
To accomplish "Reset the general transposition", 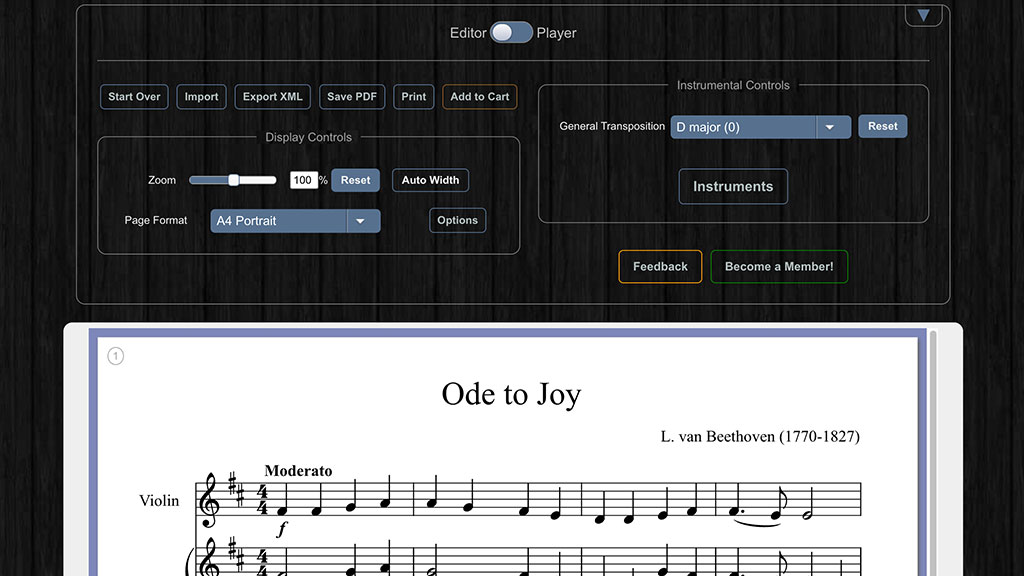I will point(882,126).
